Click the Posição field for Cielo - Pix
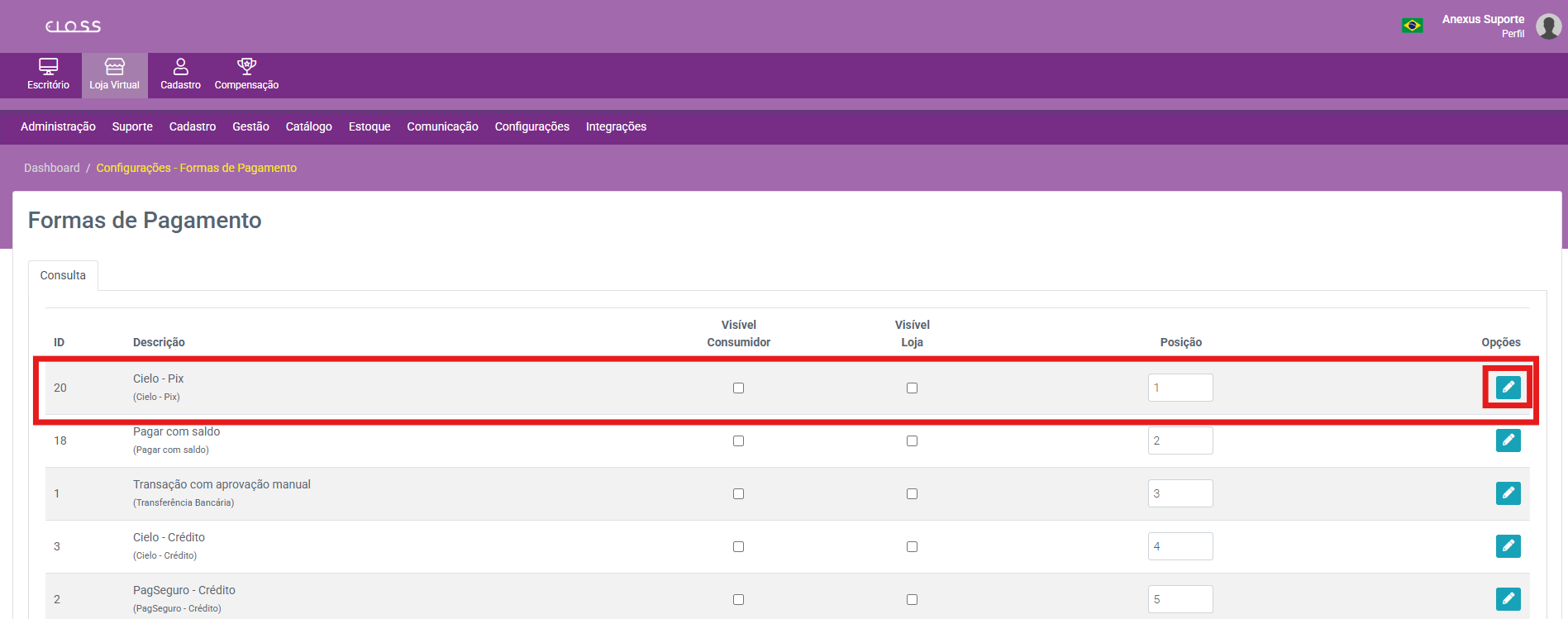The height and width of the screenshot is (619, 1568). (x=1180, y=388)
